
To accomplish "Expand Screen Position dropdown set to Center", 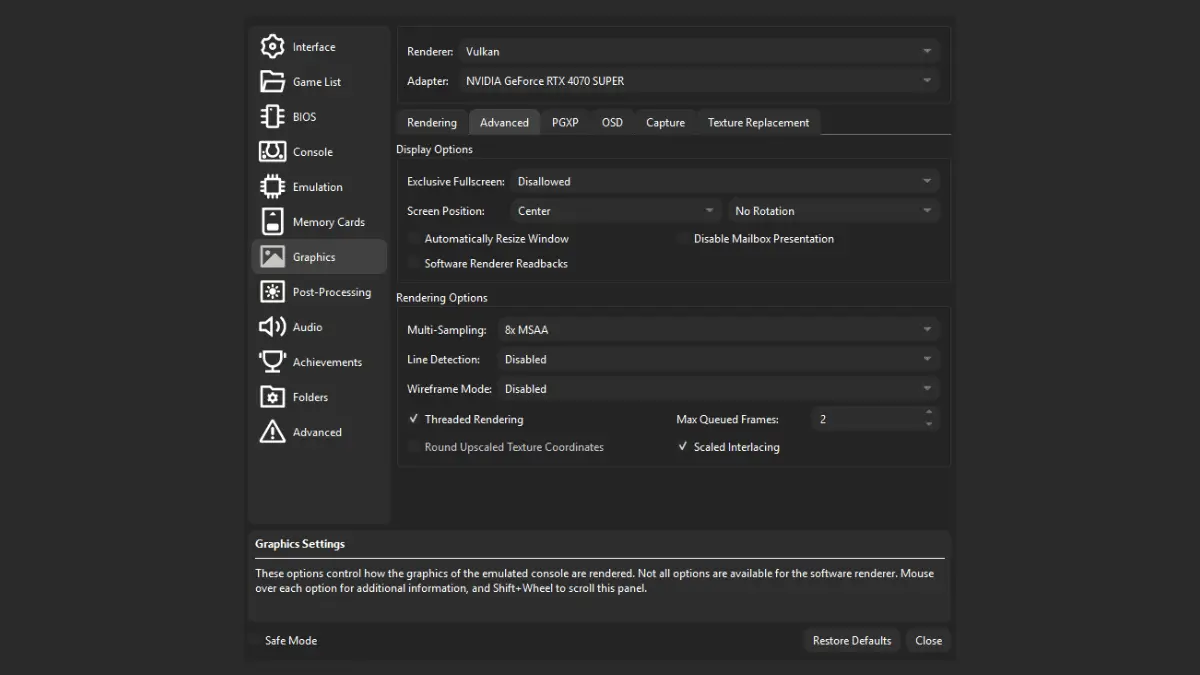I will click(x=616, y=211).
